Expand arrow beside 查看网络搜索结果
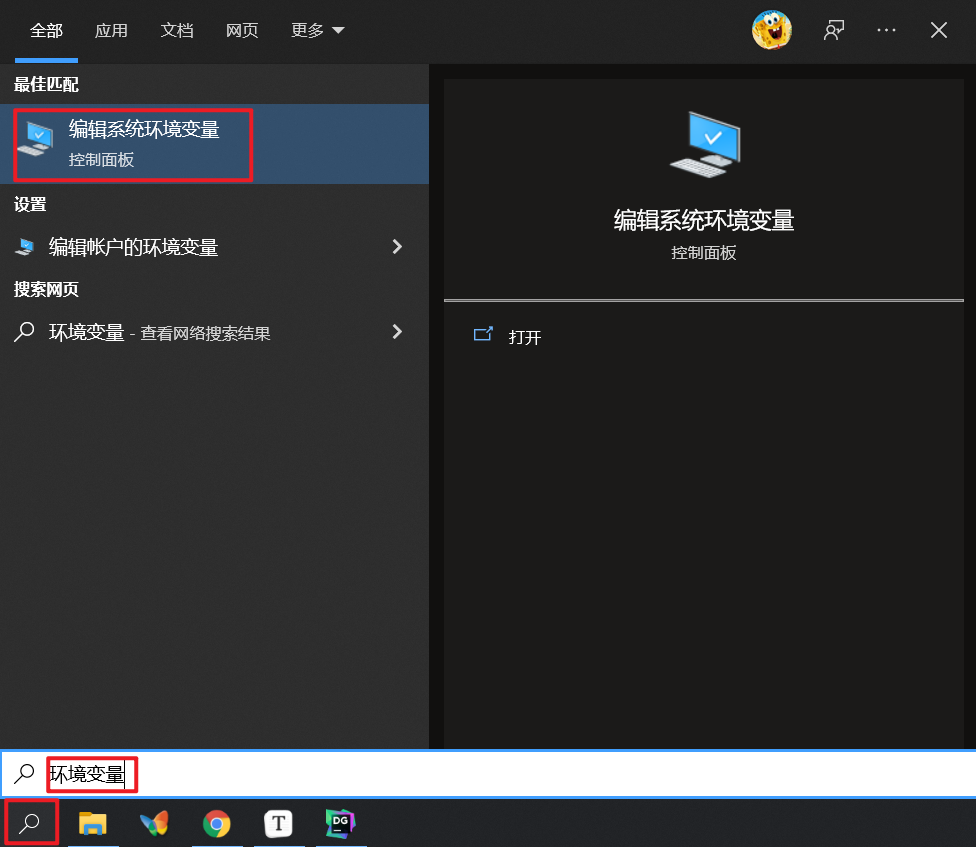This screenshot has width=976, height=847. [x=397, y=332]
